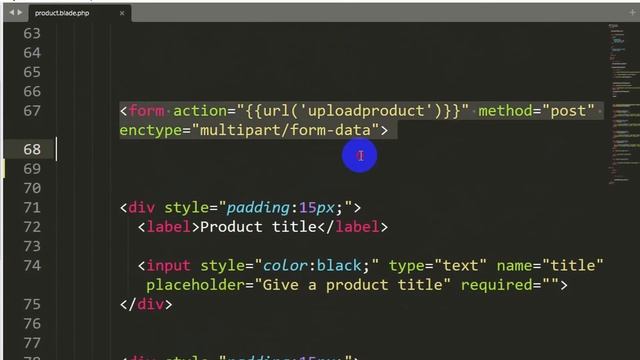Click the minimap code overview
640x360 pixels.
(x=623, y=104)
